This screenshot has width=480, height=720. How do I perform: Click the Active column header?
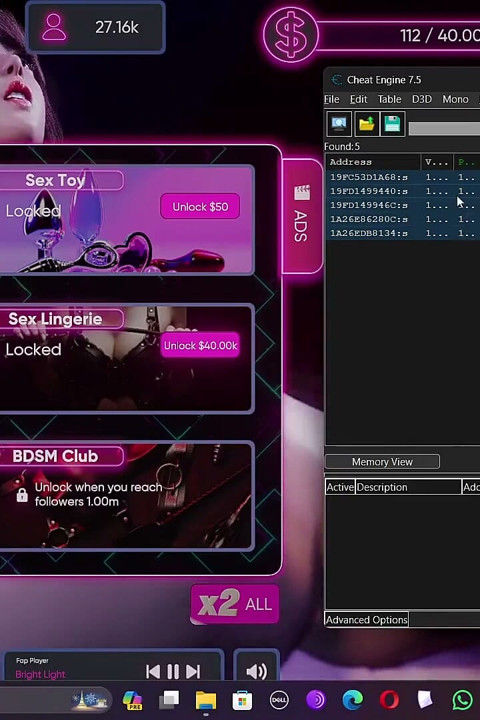pyautogui.click(x=340, y=487)
